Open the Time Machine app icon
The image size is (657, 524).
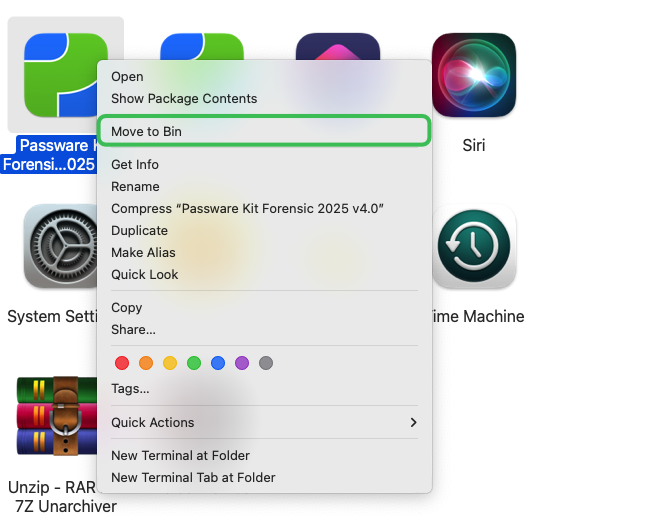[474, 246]
